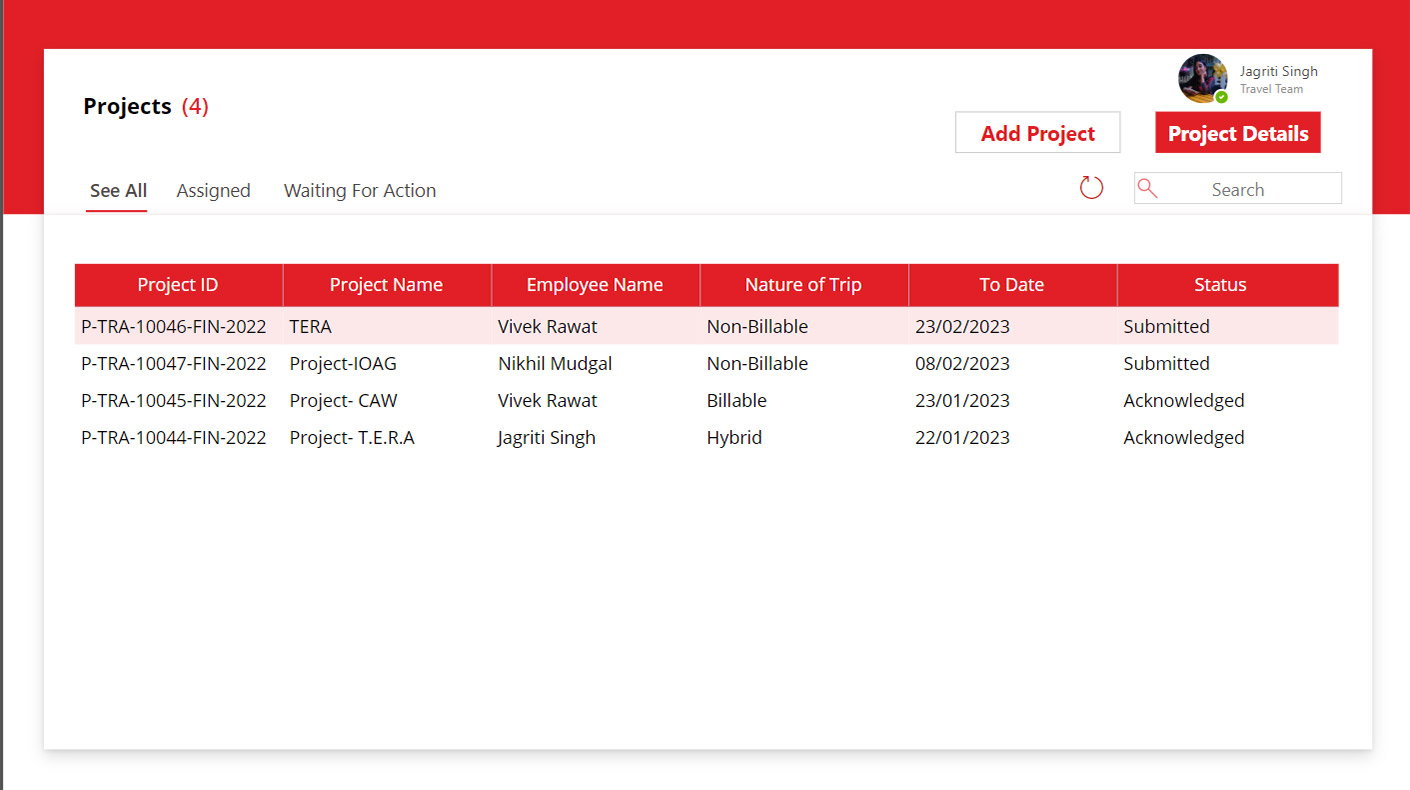The width and height of the screenshot is (1410, 790).
Task: Click the red refresh icon
Action: tap(1091, 187)
